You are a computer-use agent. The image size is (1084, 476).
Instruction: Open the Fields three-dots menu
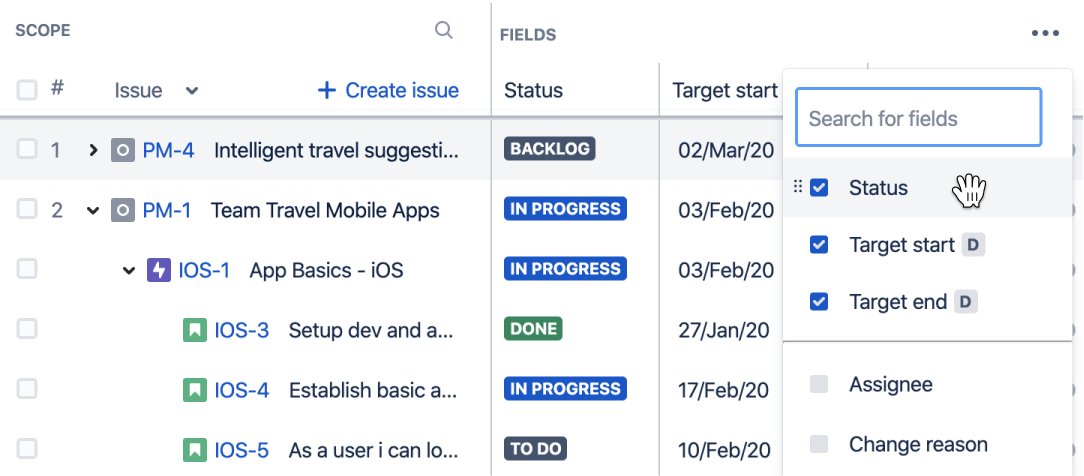(x=1045, y=33)
